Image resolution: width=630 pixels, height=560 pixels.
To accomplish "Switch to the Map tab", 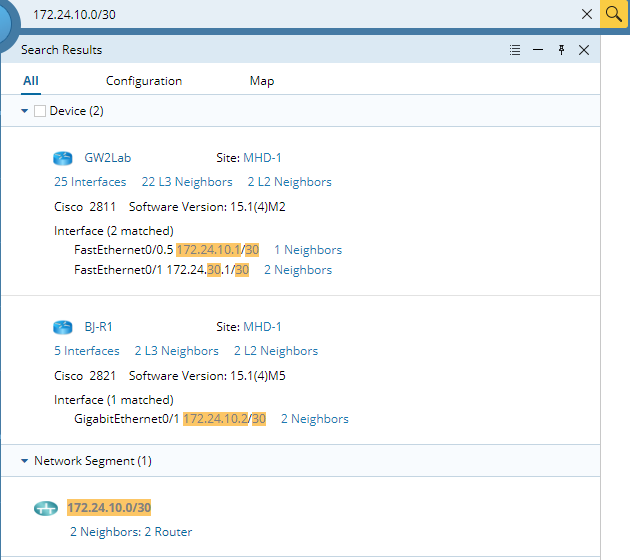I will tap(262, 81).
